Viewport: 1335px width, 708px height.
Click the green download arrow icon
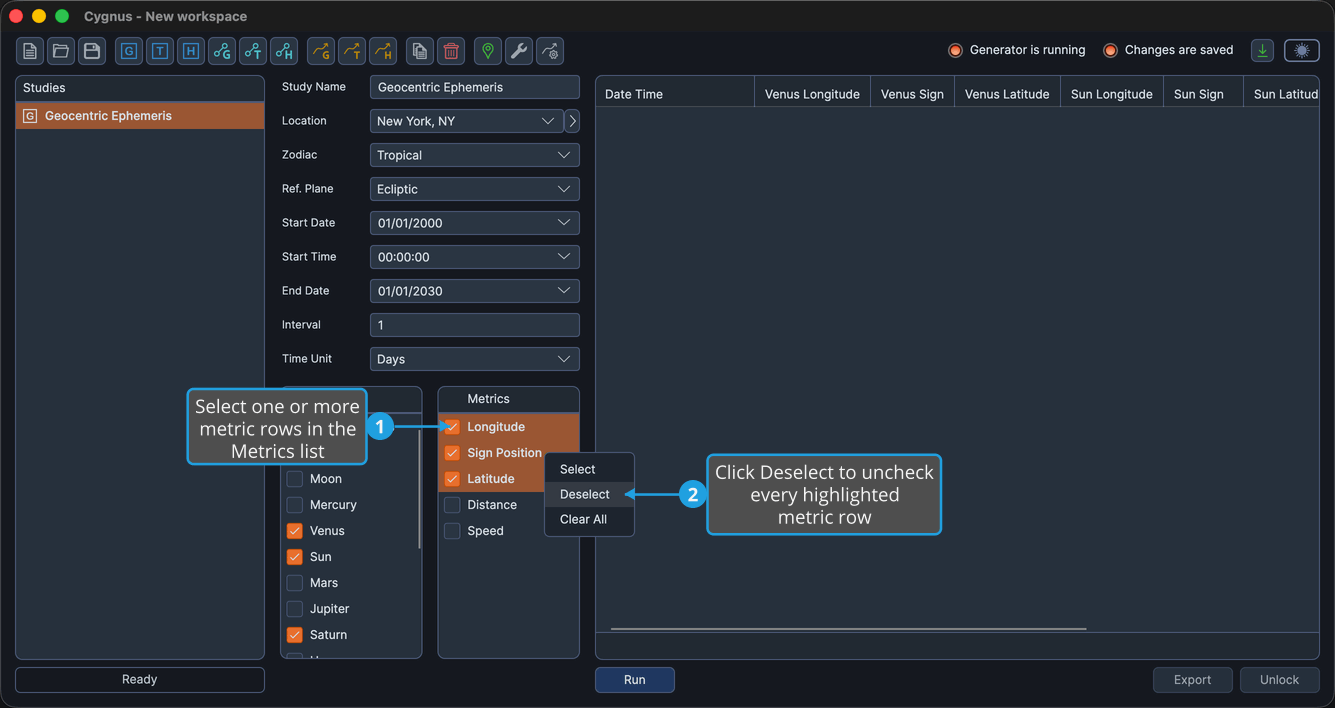[x=1263, y=51]
